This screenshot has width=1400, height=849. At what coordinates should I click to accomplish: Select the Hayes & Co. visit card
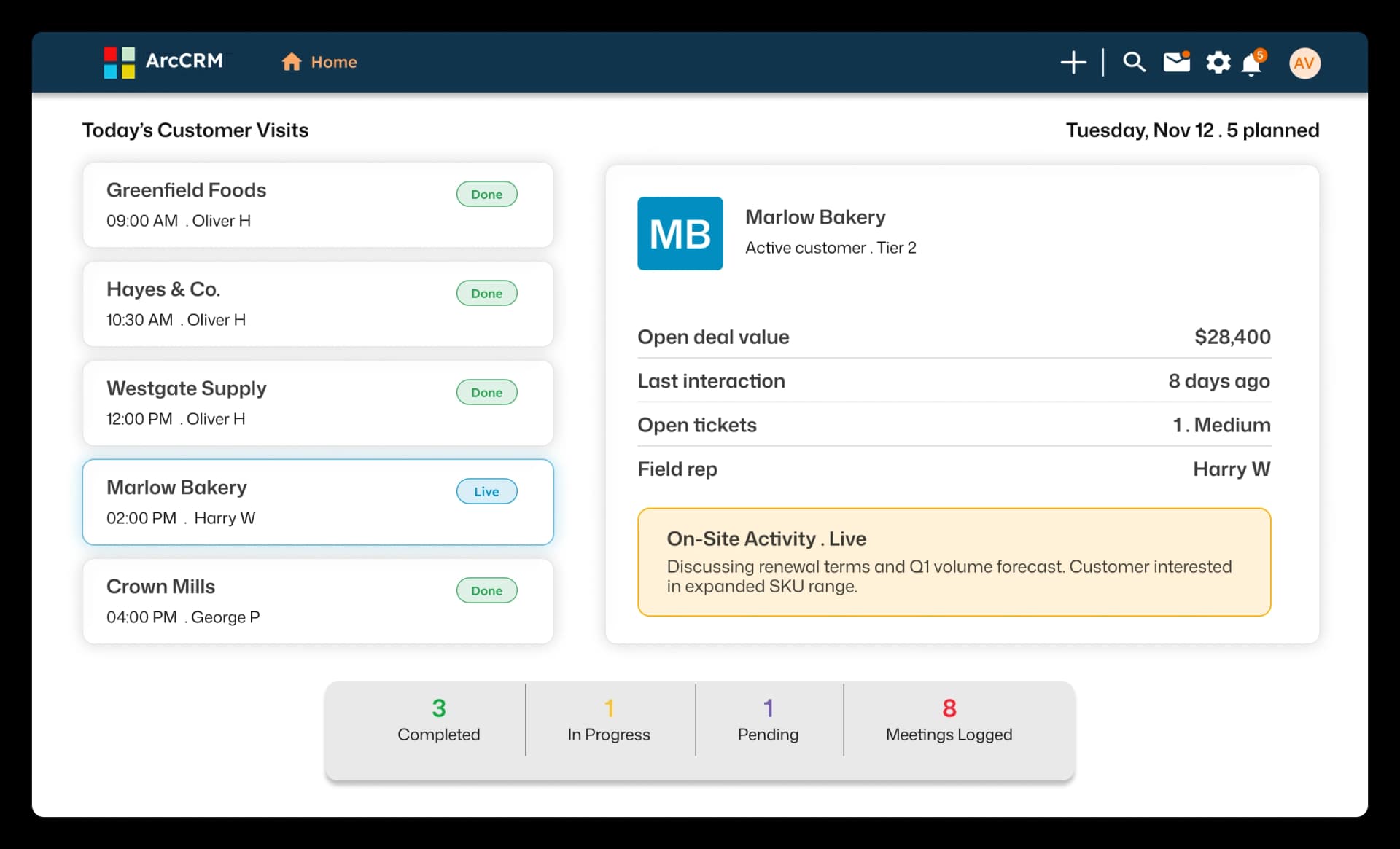318,304
